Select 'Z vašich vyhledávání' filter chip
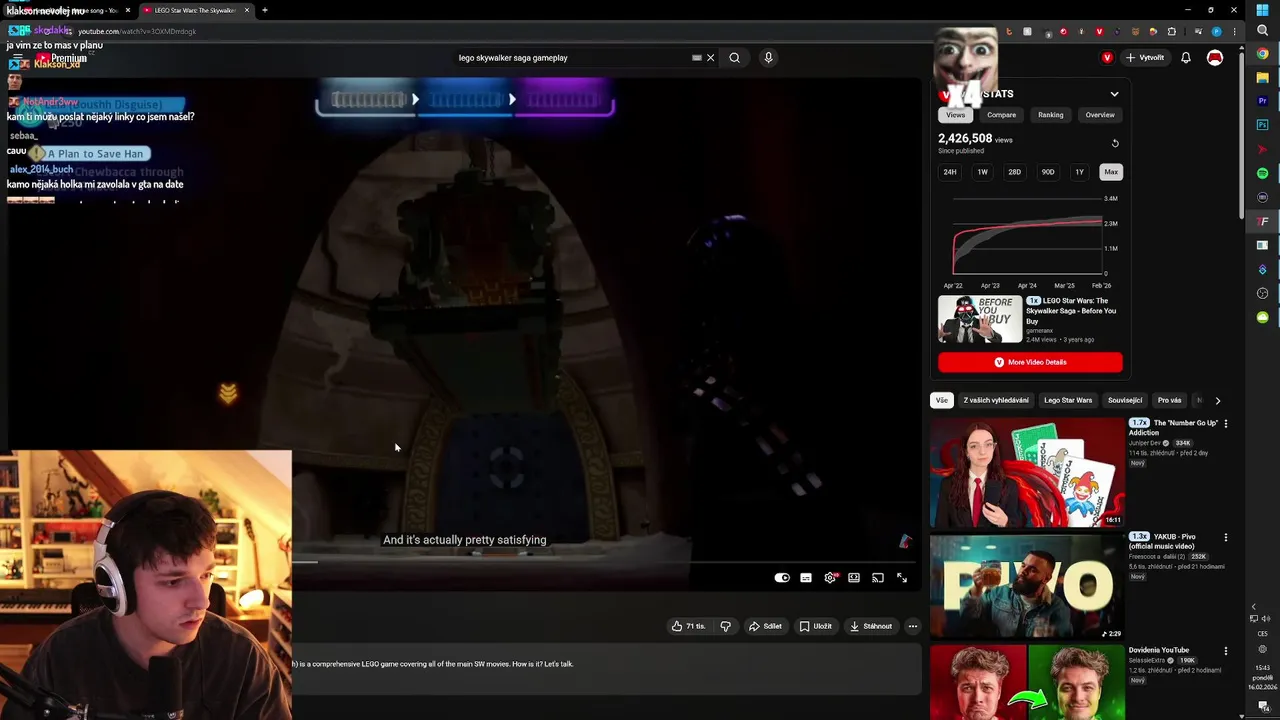 (996, 400)
